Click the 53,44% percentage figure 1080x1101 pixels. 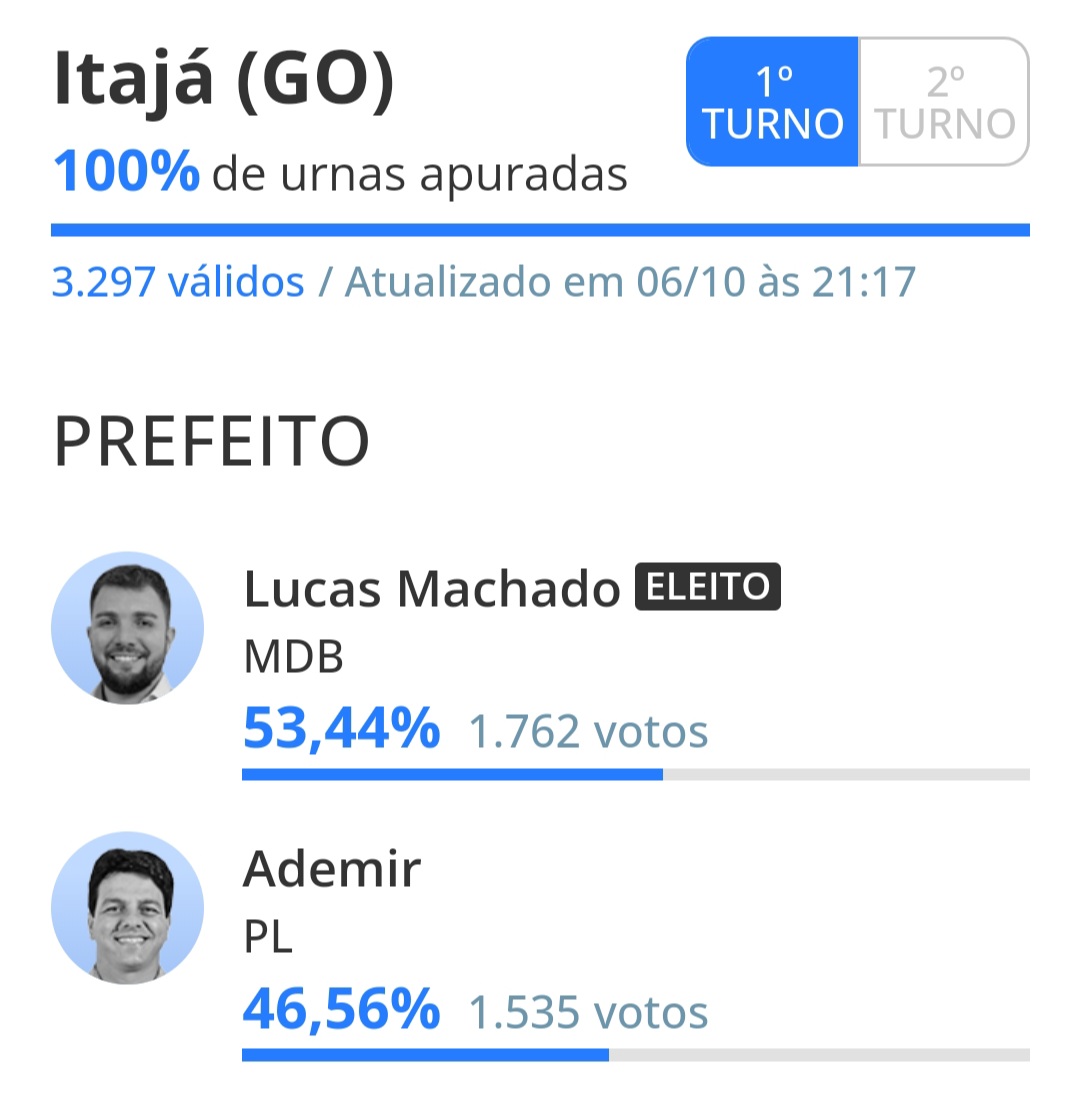[342, 730]
